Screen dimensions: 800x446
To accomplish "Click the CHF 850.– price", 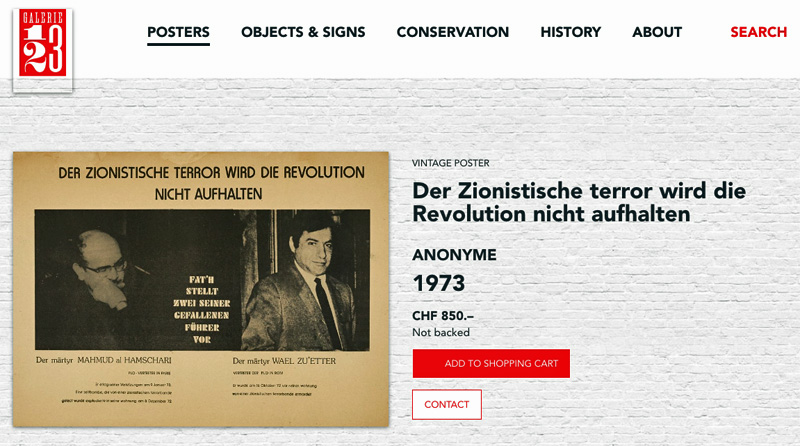I will pos(443,316).
